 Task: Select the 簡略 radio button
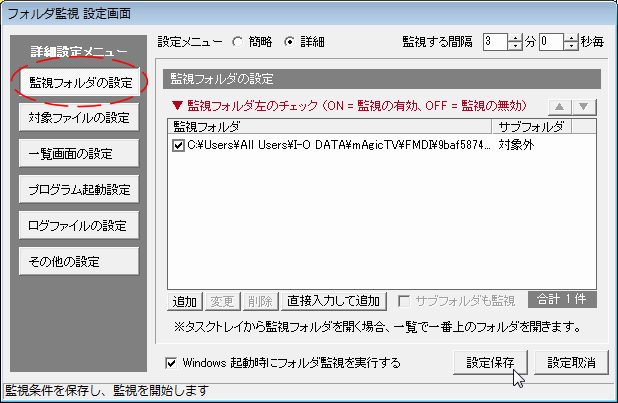point(237,42)
